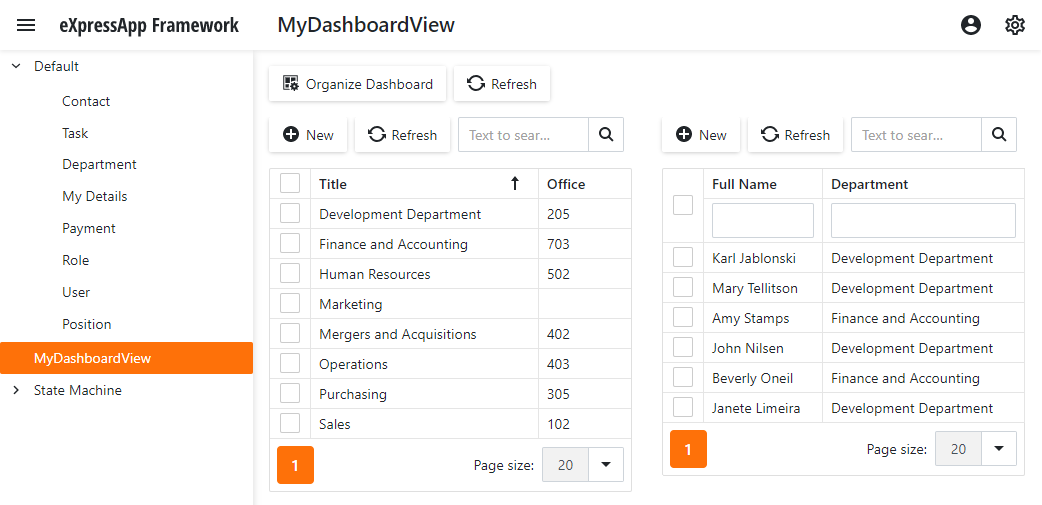Click the Department filter input

[x=923, y=221]
